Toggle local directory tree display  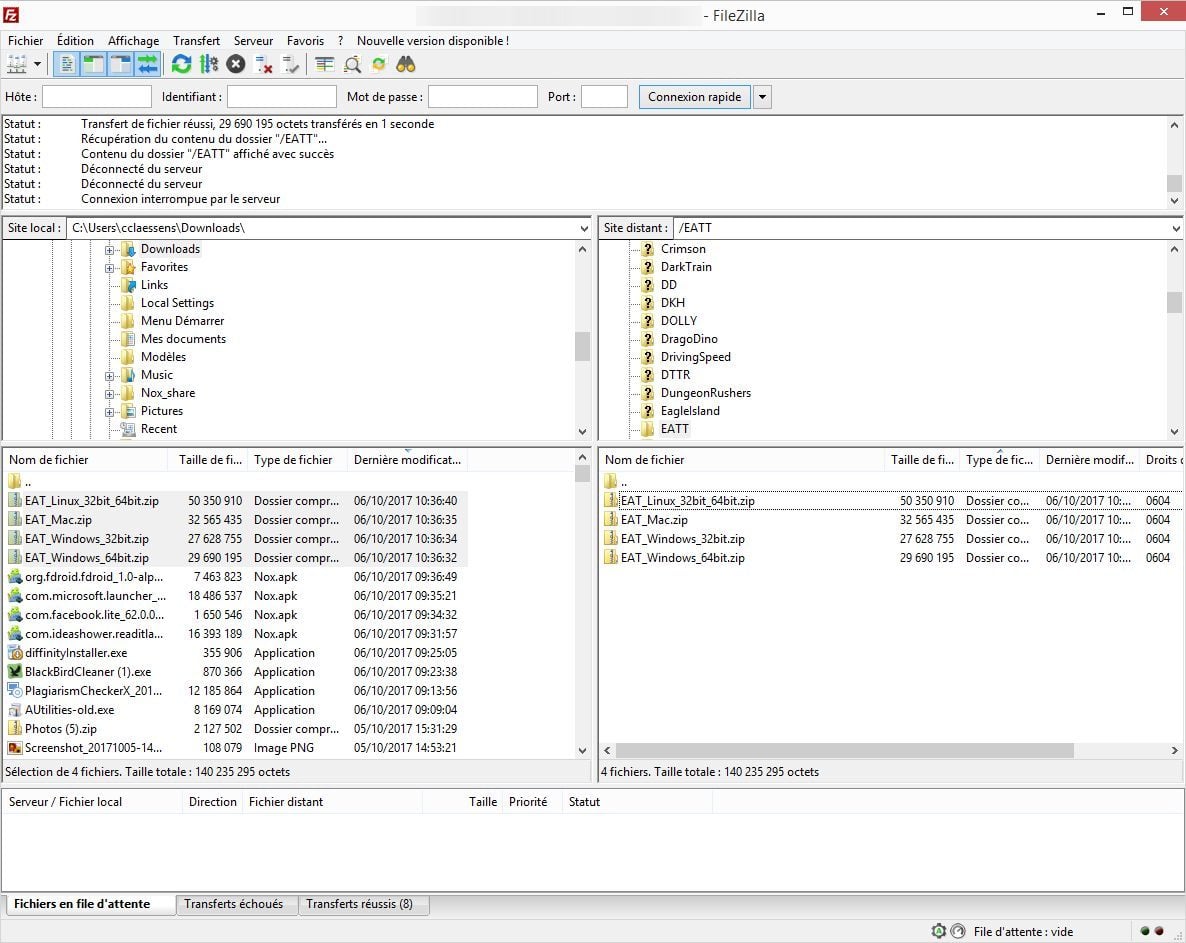point(94,65)
